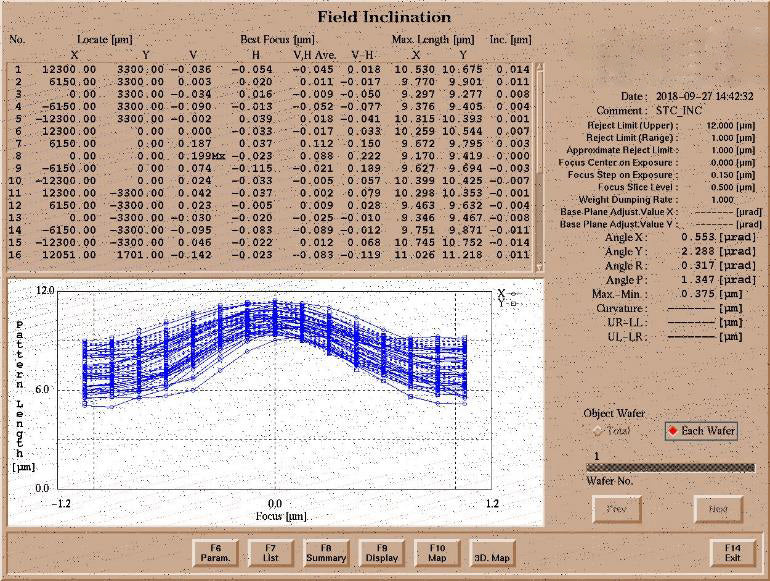Screen dimensions: 770x581
Task: Select row 1 Locate X value 12300.00
Action: [69, 70]
